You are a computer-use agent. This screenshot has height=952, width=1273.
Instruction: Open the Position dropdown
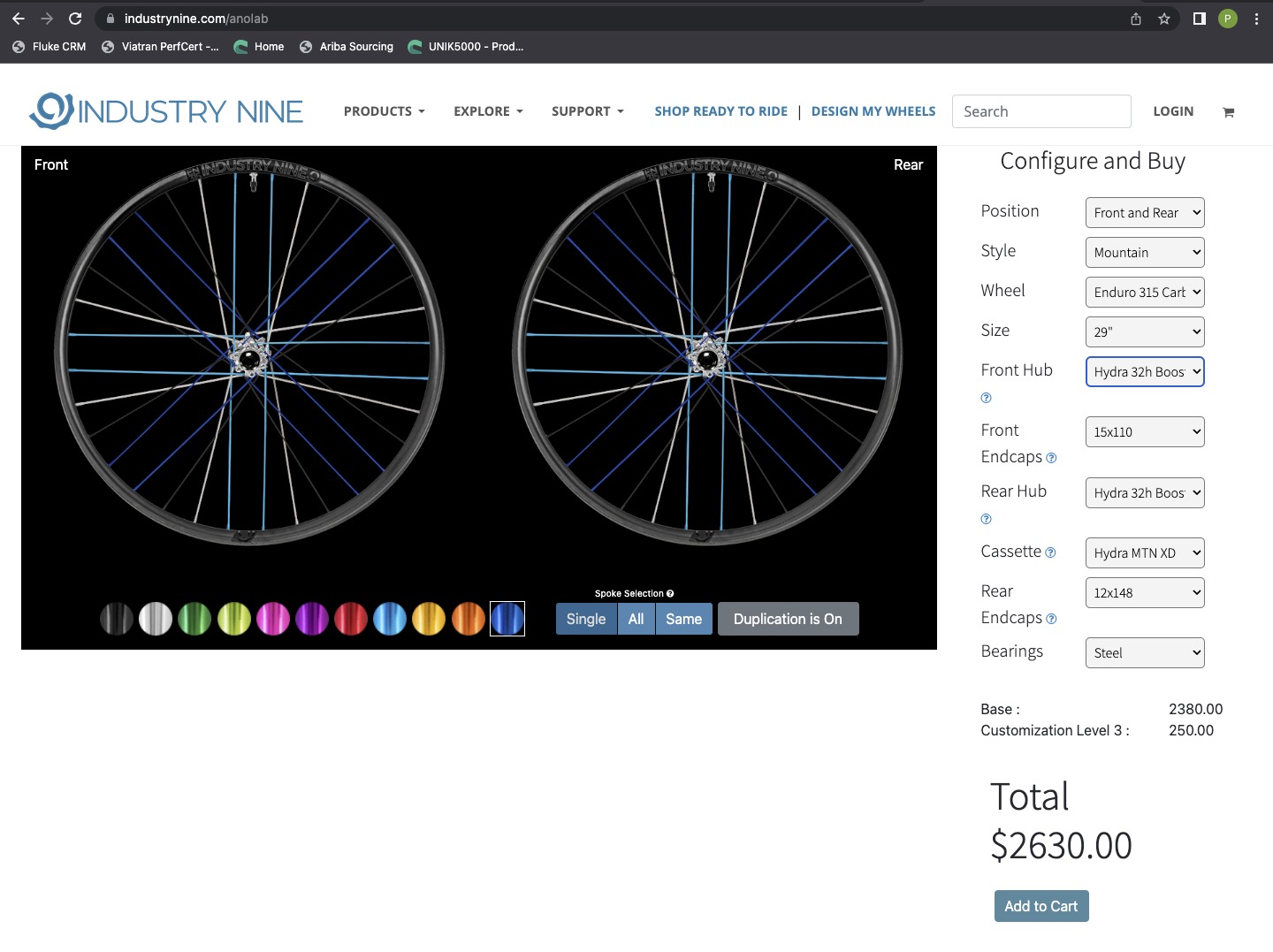[x=1145, y=213]
